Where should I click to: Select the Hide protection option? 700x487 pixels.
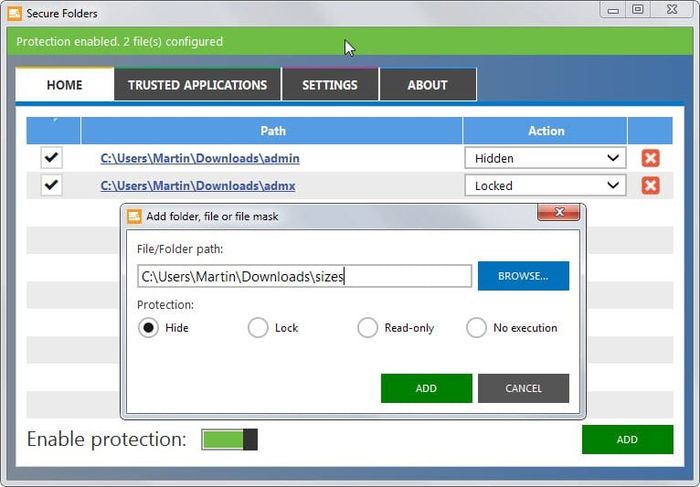point(148,328)
